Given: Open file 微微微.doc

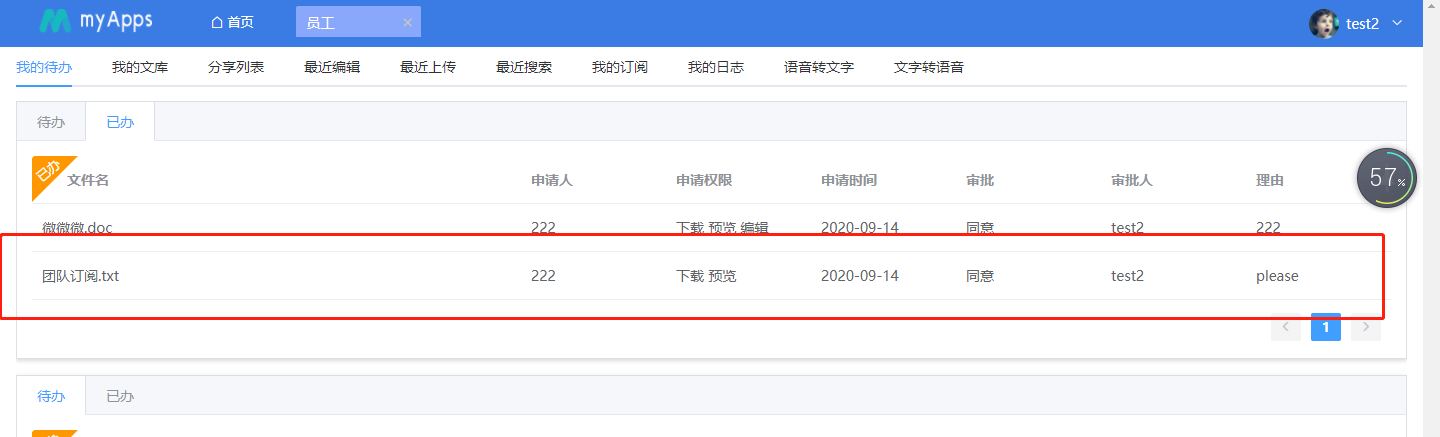Looking at the screenshot, I should 77,228.
